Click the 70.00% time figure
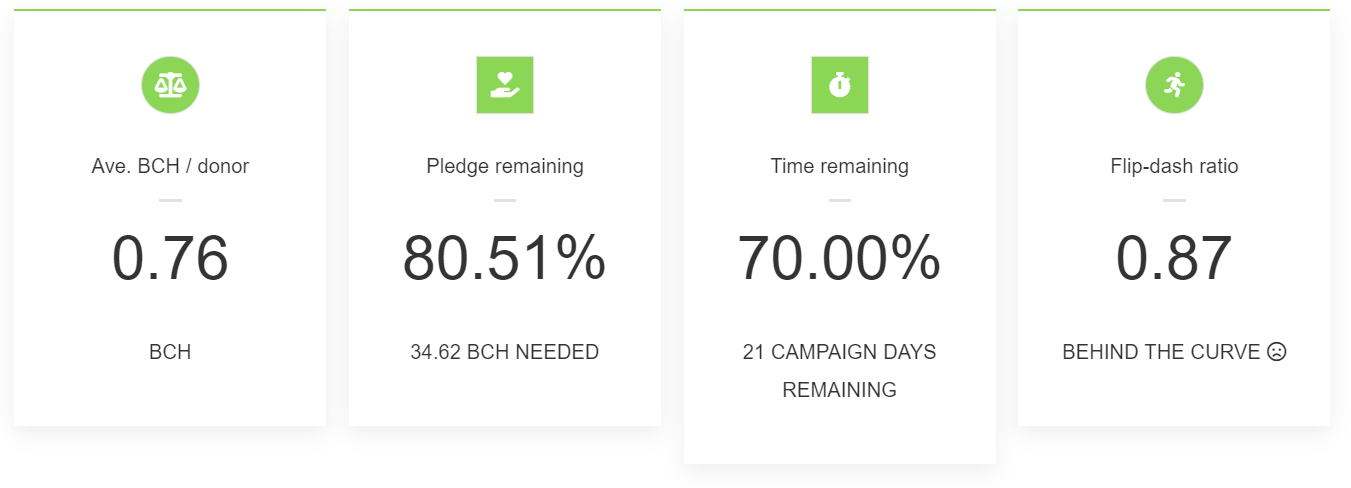 pos(840,259)
